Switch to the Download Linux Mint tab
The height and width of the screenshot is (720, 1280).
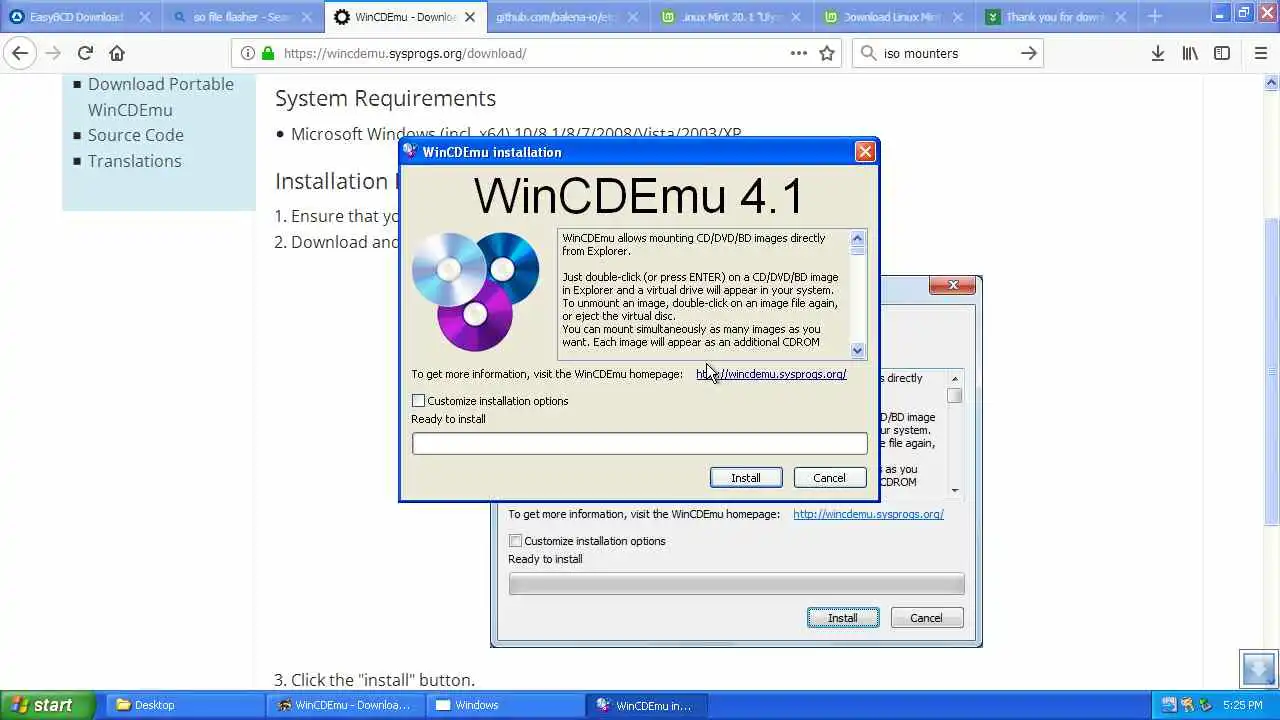tap(894, 17)
